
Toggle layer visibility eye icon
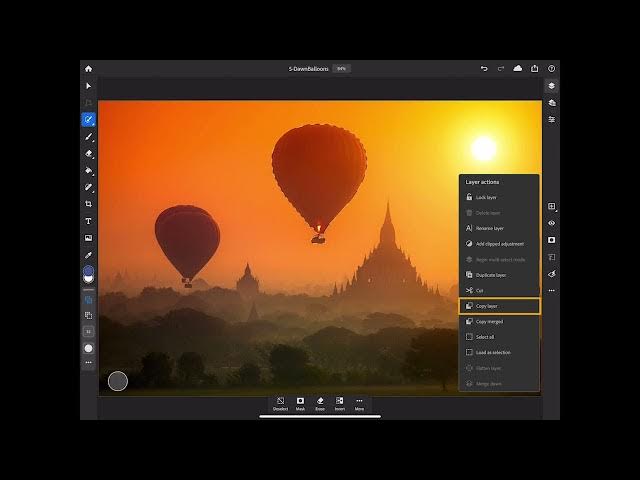pyautogui.click(x=551, y=223)
